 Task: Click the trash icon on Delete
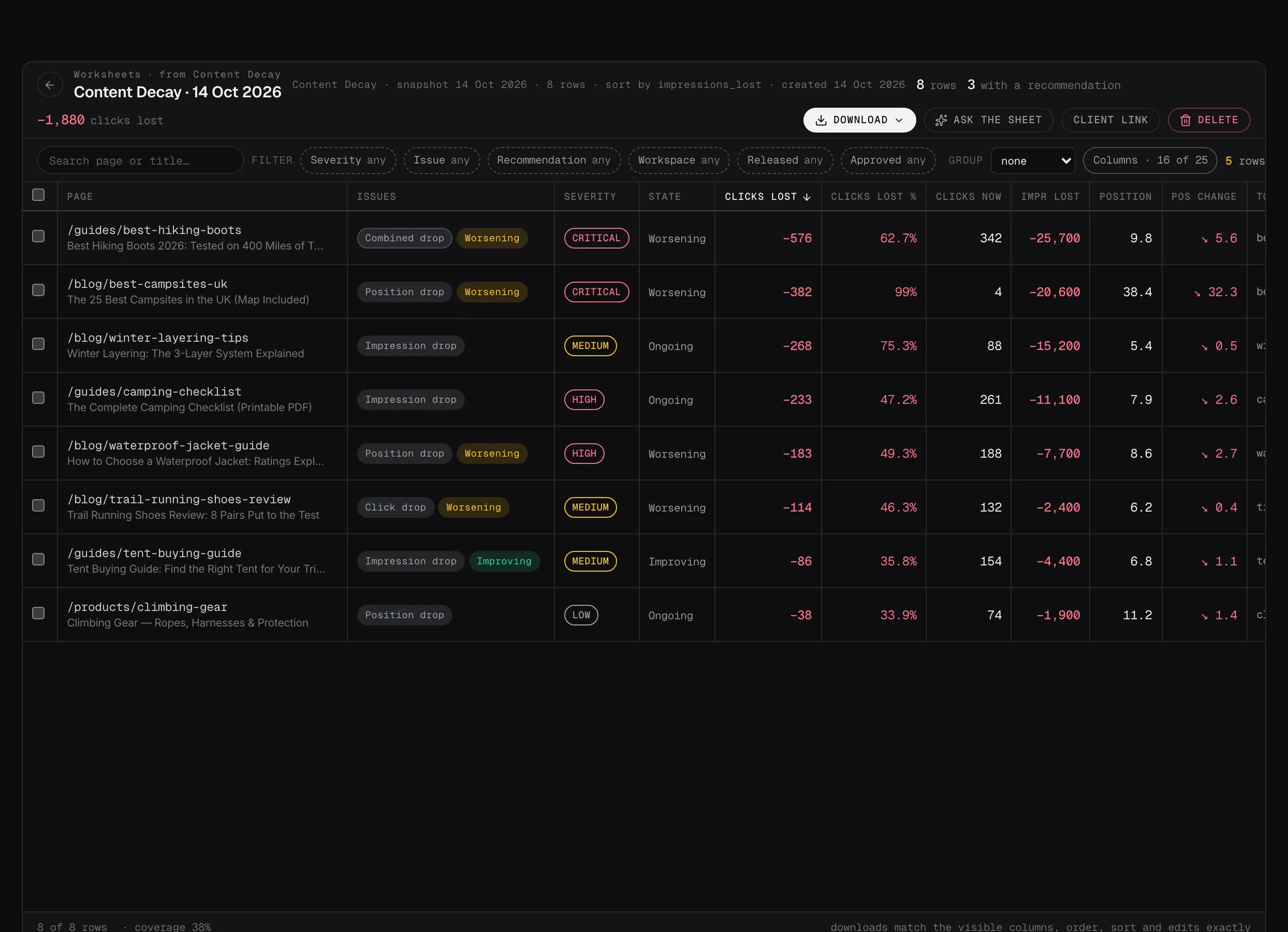1185,120
